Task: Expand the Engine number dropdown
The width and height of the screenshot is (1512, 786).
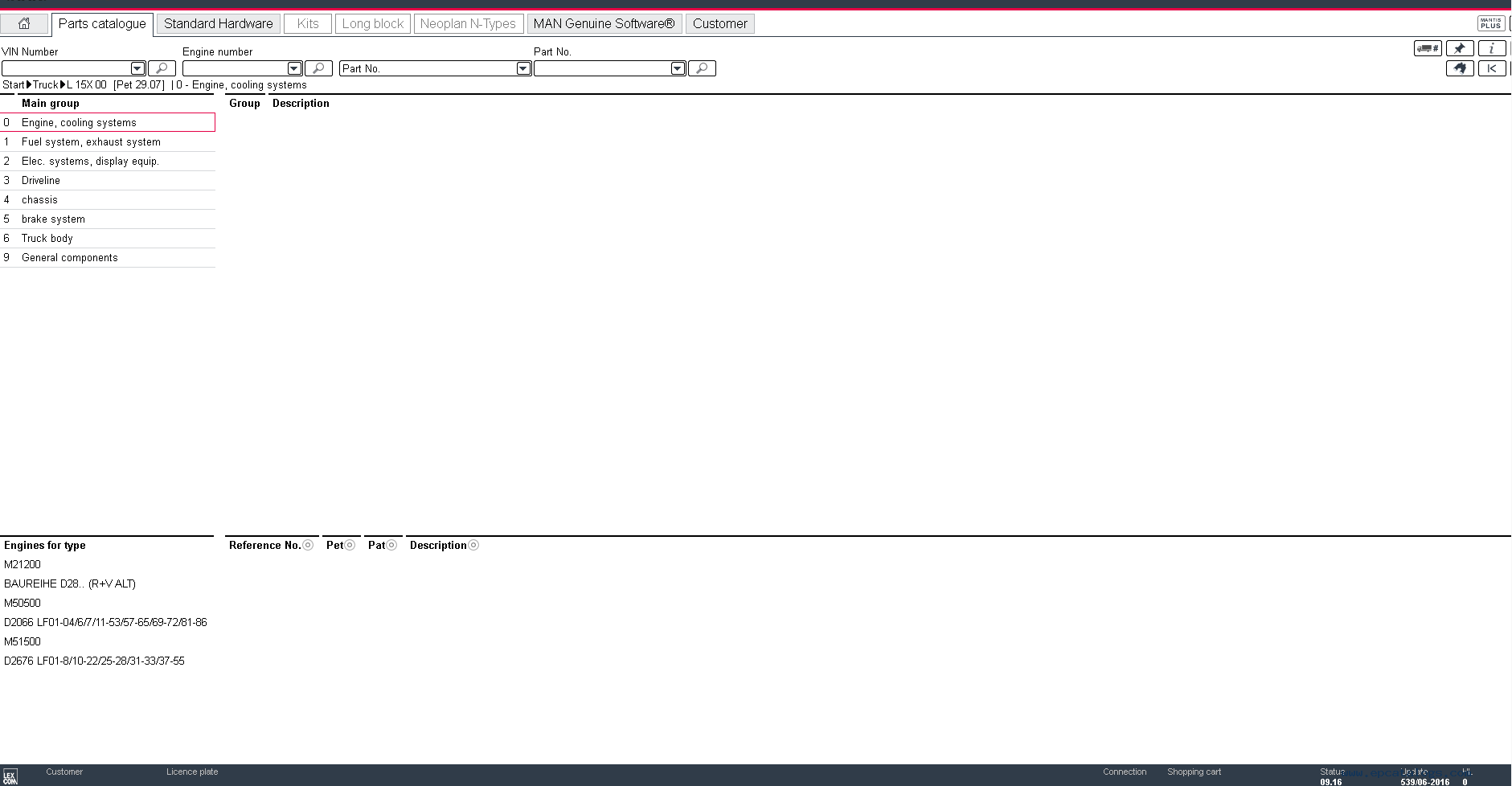Action: click(294, 68)
